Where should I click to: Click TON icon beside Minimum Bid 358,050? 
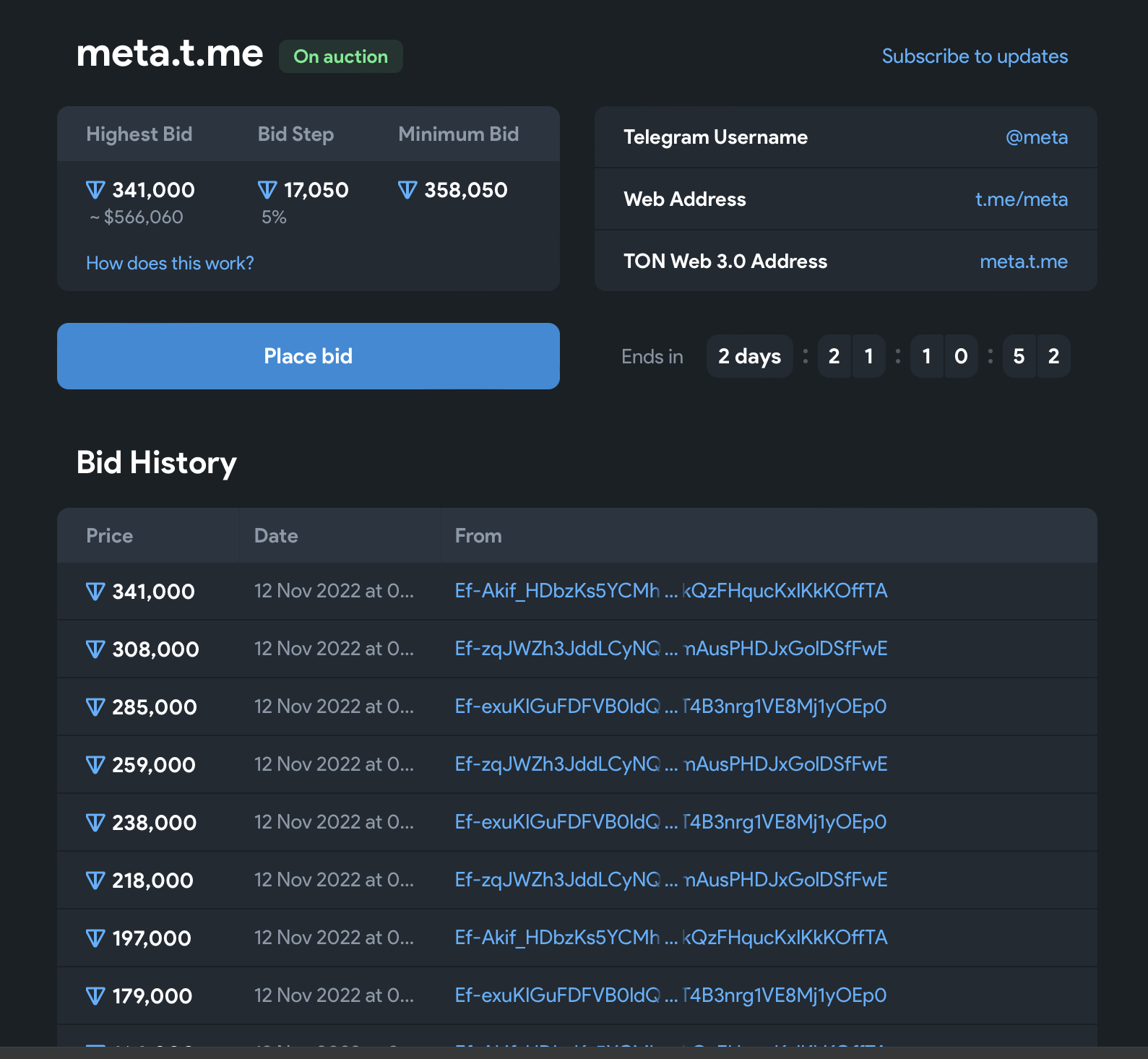coord(407,190)
